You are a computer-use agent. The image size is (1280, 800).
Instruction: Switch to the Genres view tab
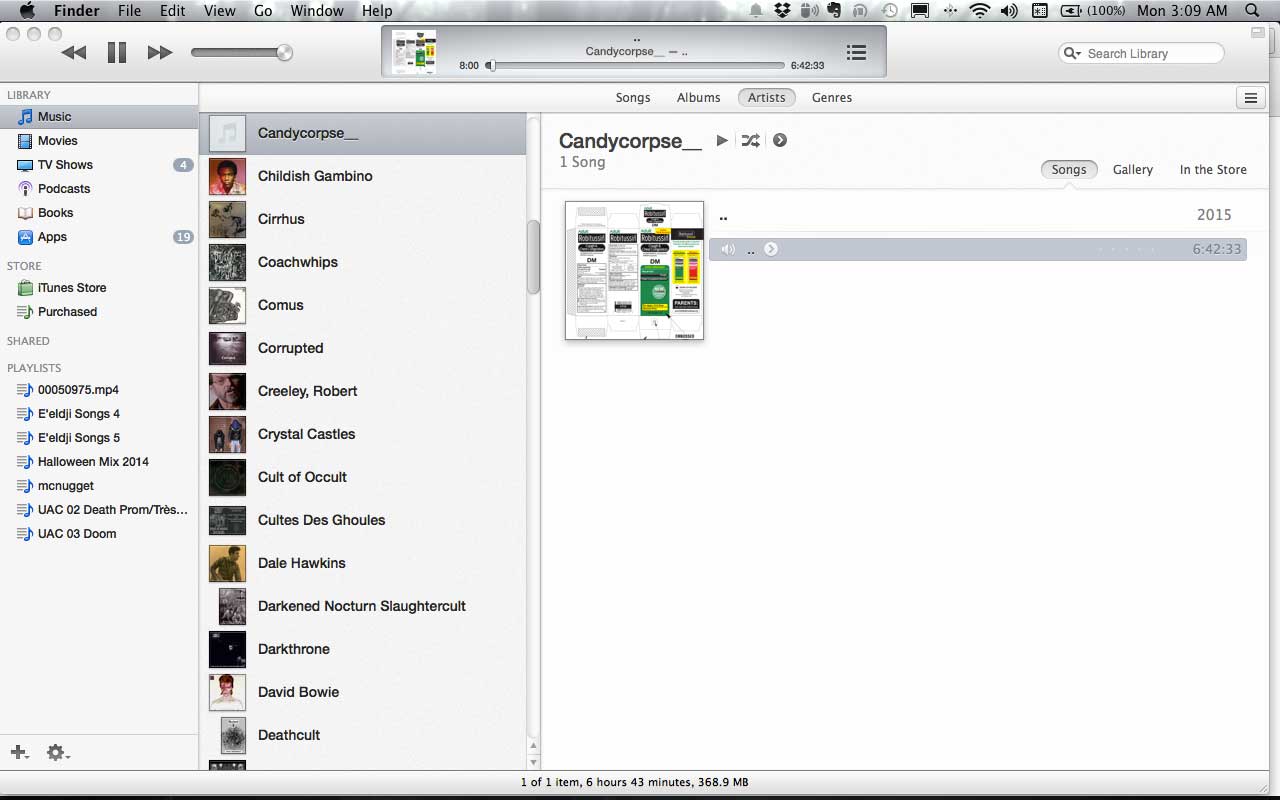point(832,97)
